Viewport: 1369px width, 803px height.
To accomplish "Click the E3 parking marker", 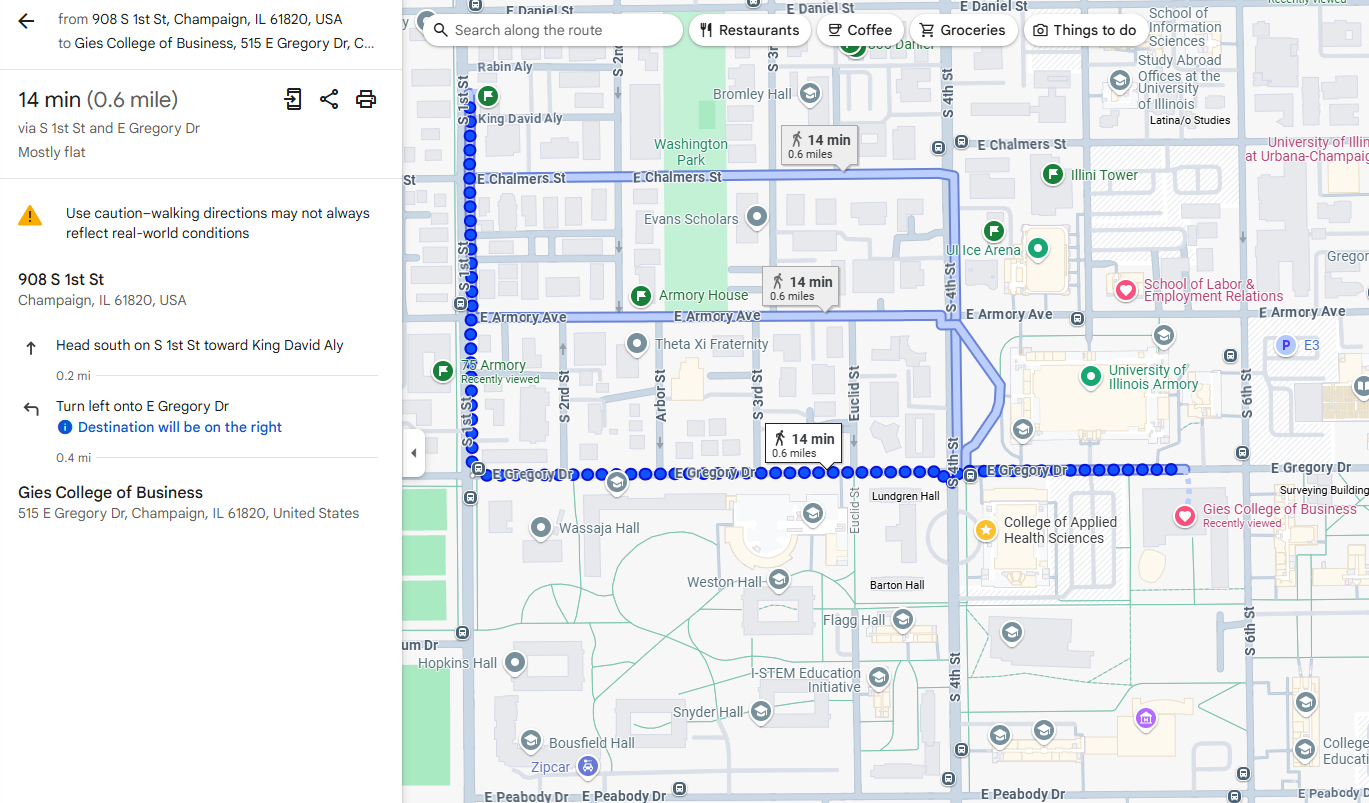I will pyautogui.click(x=1287, y=345).
